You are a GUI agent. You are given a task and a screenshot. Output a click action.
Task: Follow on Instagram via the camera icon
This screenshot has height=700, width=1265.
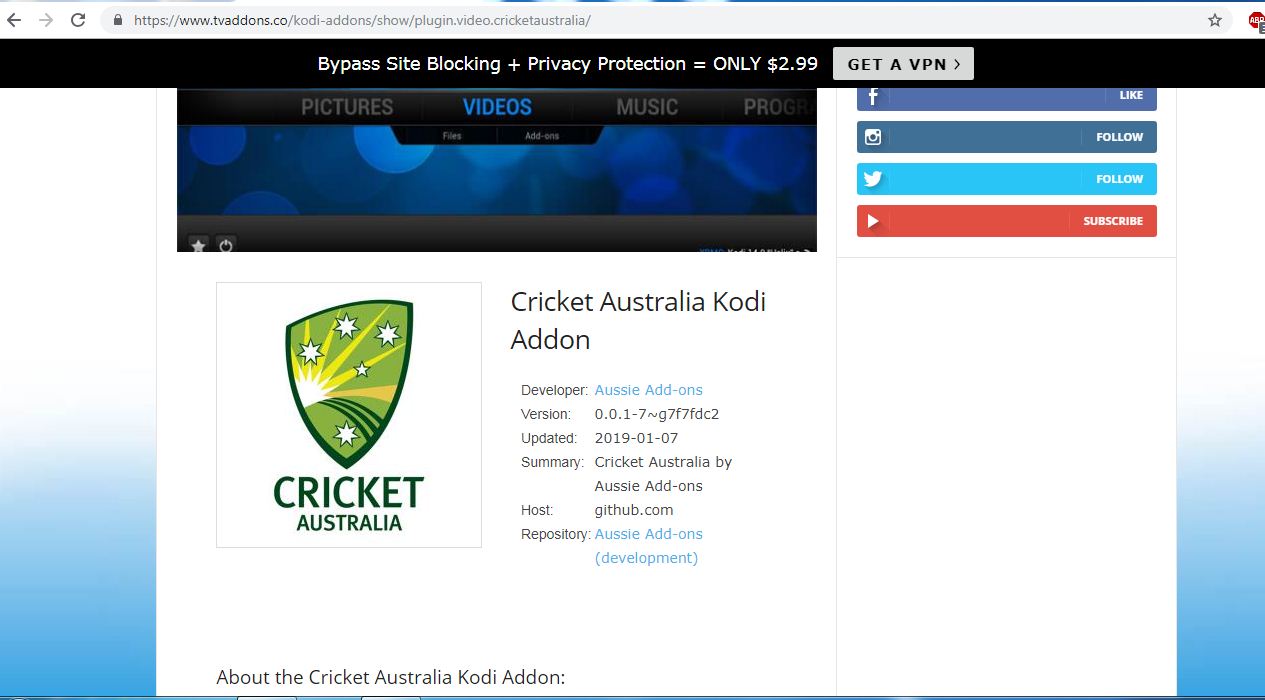click(x=873, y=137)
